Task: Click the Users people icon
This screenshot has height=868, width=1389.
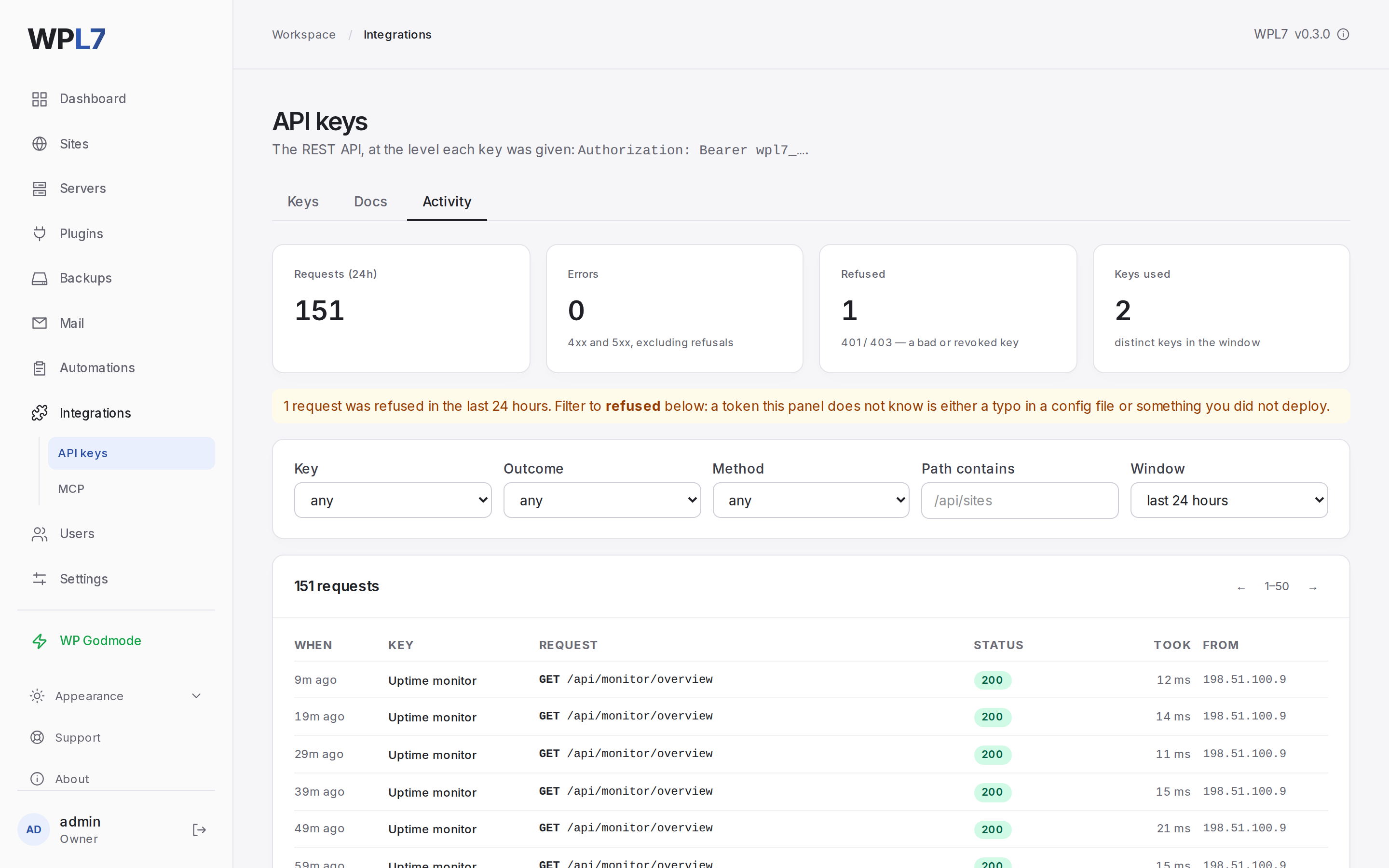Action: [x=39, y=534]
